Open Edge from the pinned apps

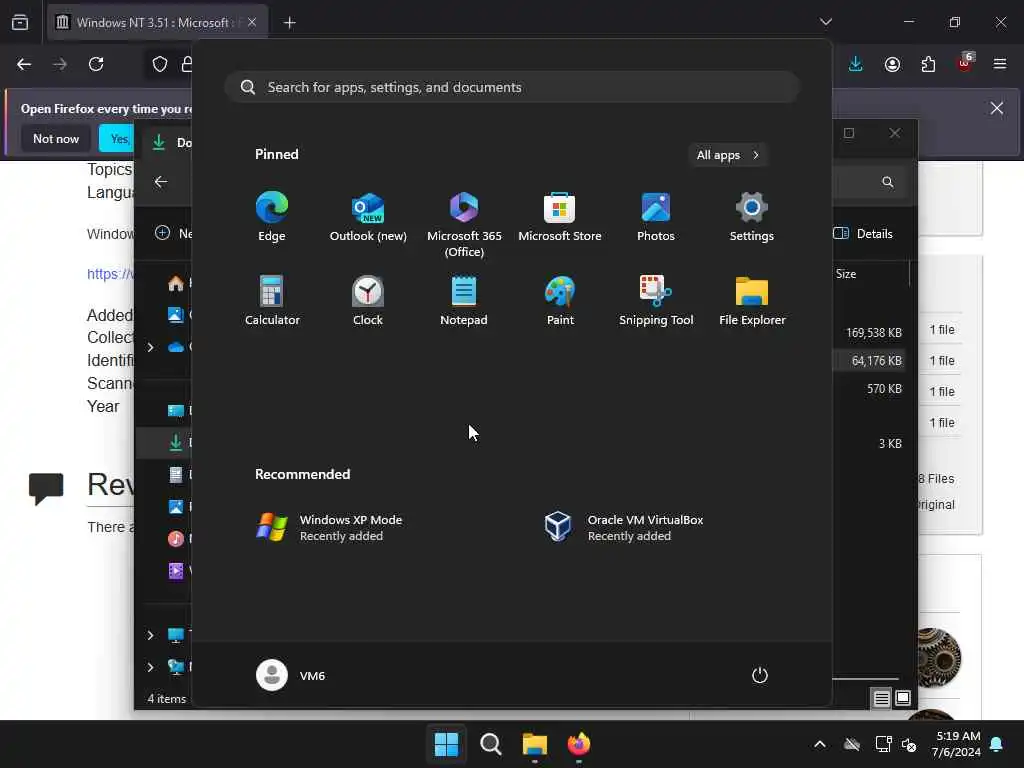[x=272, y=217]
